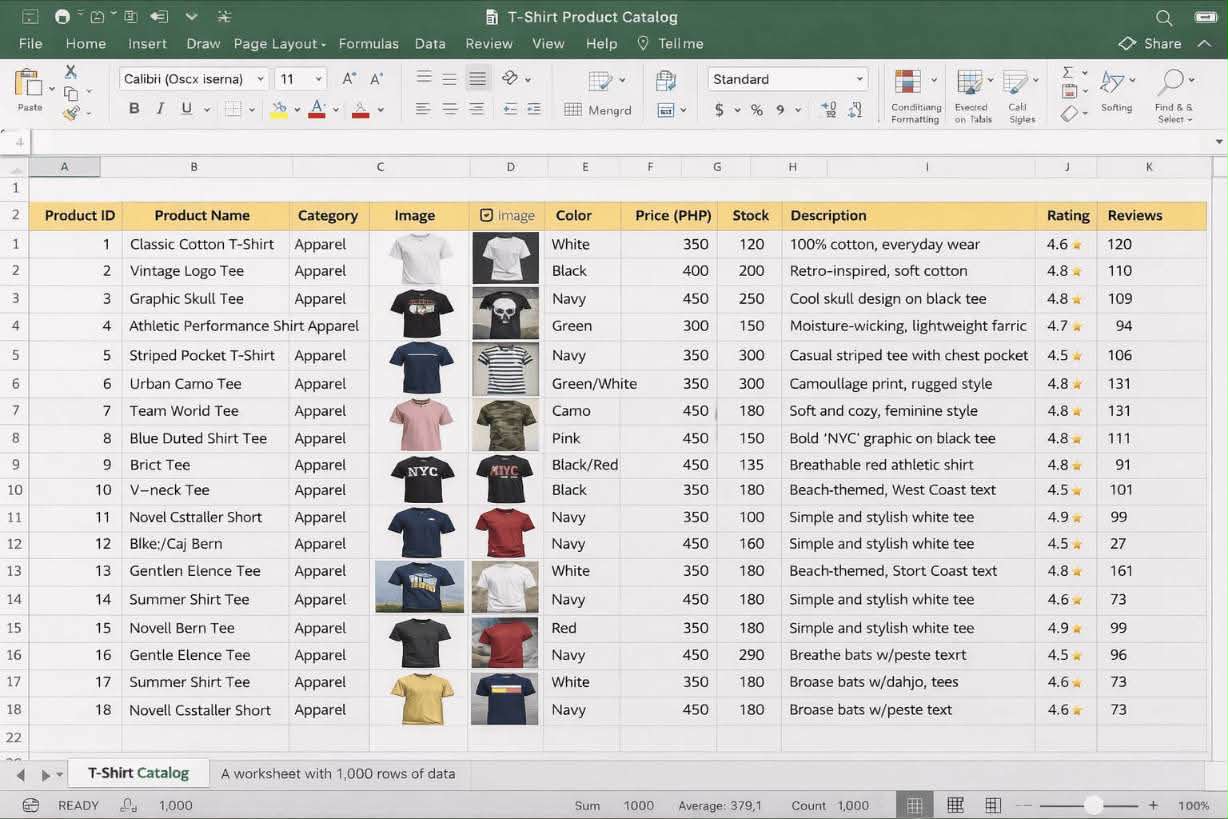The width and height of the screenshot is (1228, 819).
Task: Select the AutoSum icon
Action: coord(1070,72)
